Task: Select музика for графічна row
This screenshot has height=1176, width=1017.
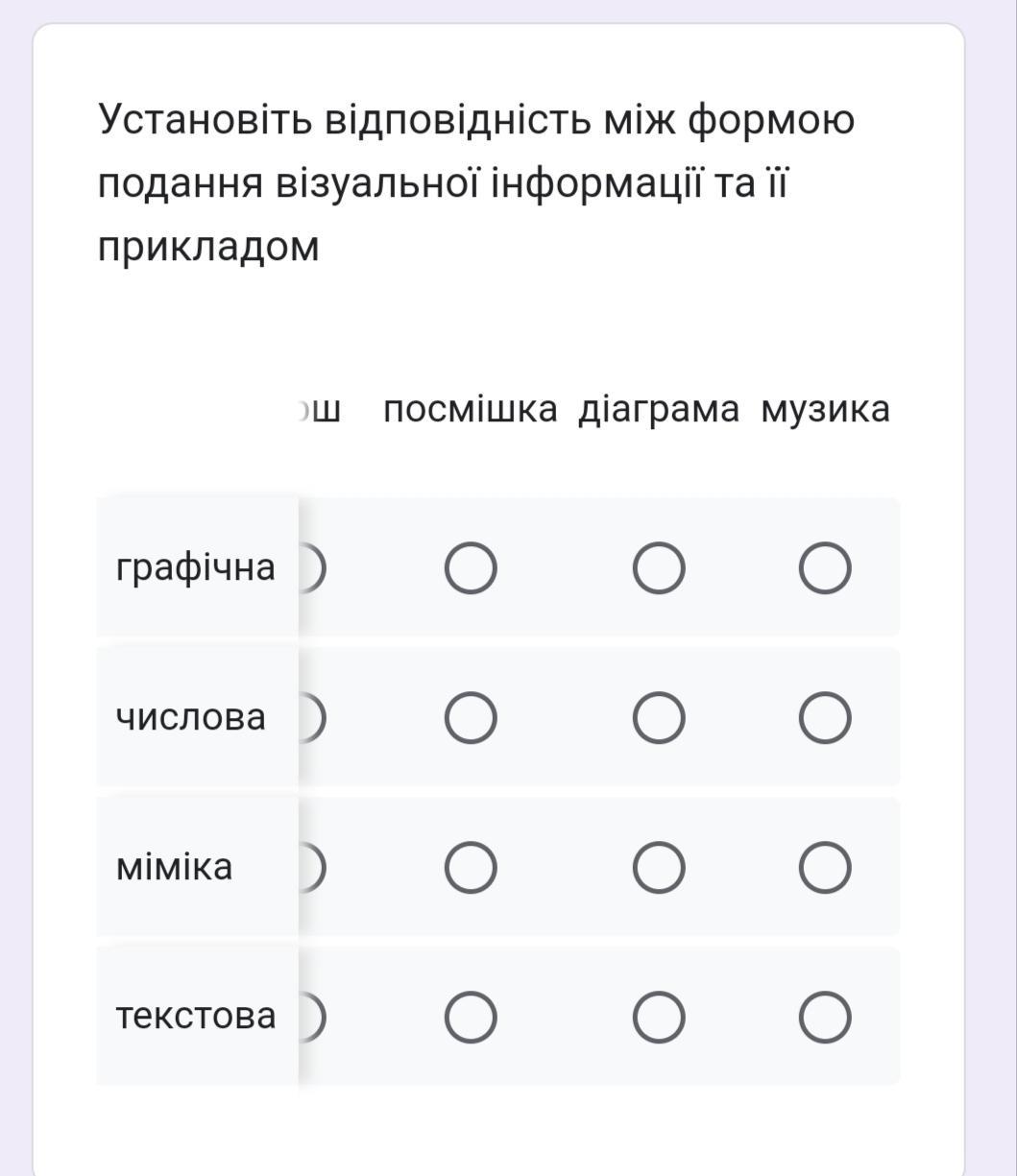Action: pyautogui.click(x=825, y=568)
